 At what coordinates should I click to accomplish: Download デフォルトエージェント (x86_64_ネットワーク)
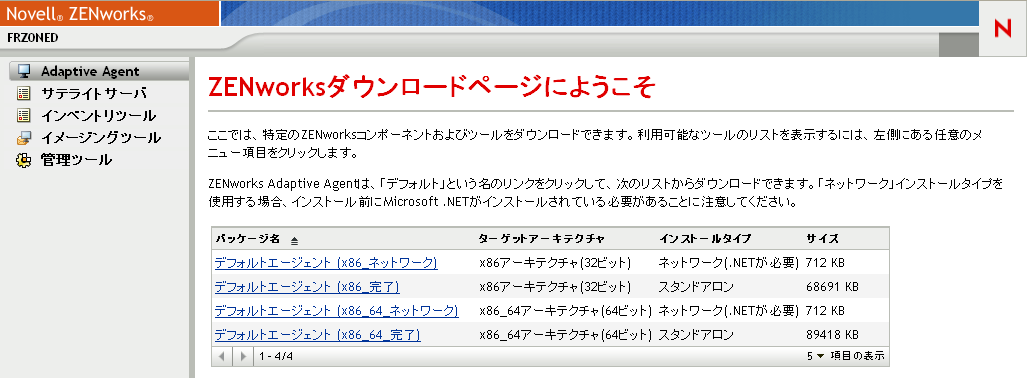click(336, 311)
